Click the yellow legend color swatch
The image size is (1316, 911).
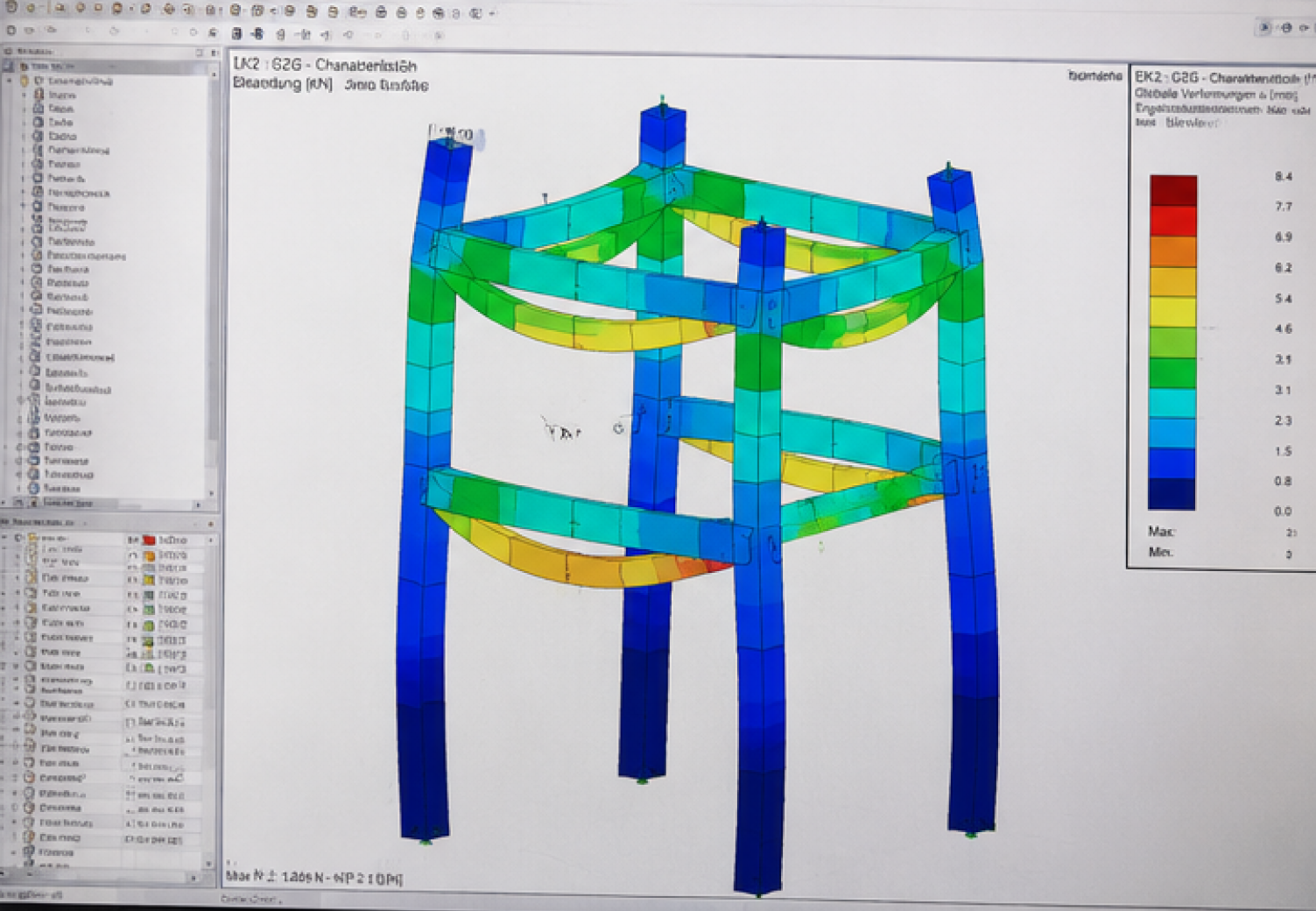[x=1173, y=312]
